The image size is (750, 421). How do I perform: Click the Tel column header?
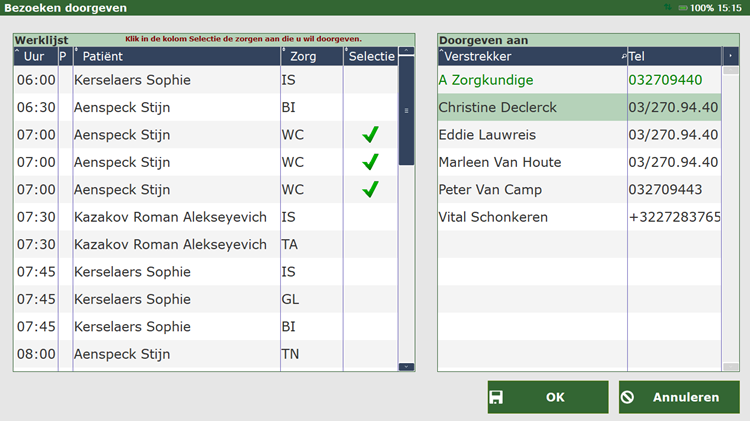(x=675, y=57)
